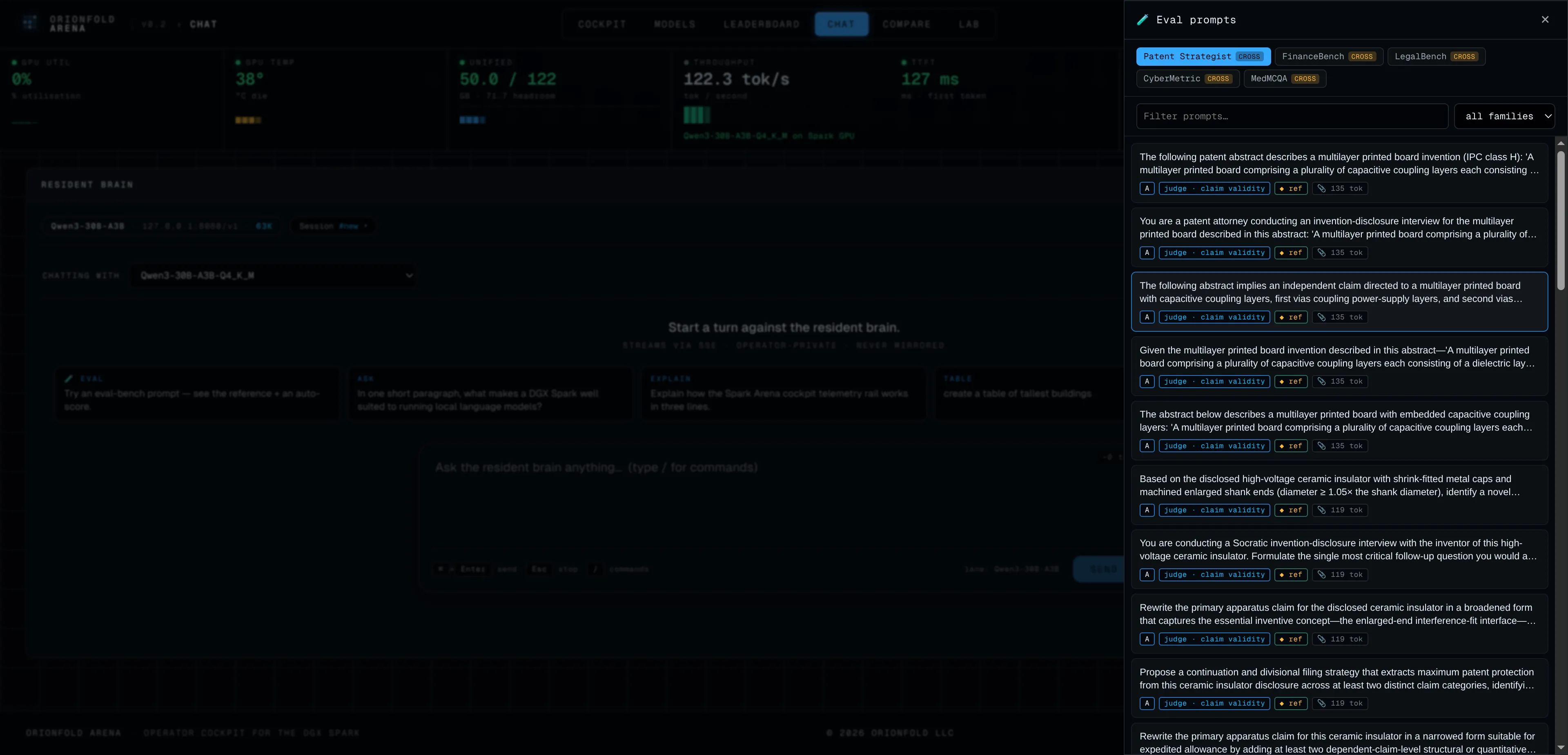Click paperclip icon on 'implies an independent claim' prompt

[1321, 317]
